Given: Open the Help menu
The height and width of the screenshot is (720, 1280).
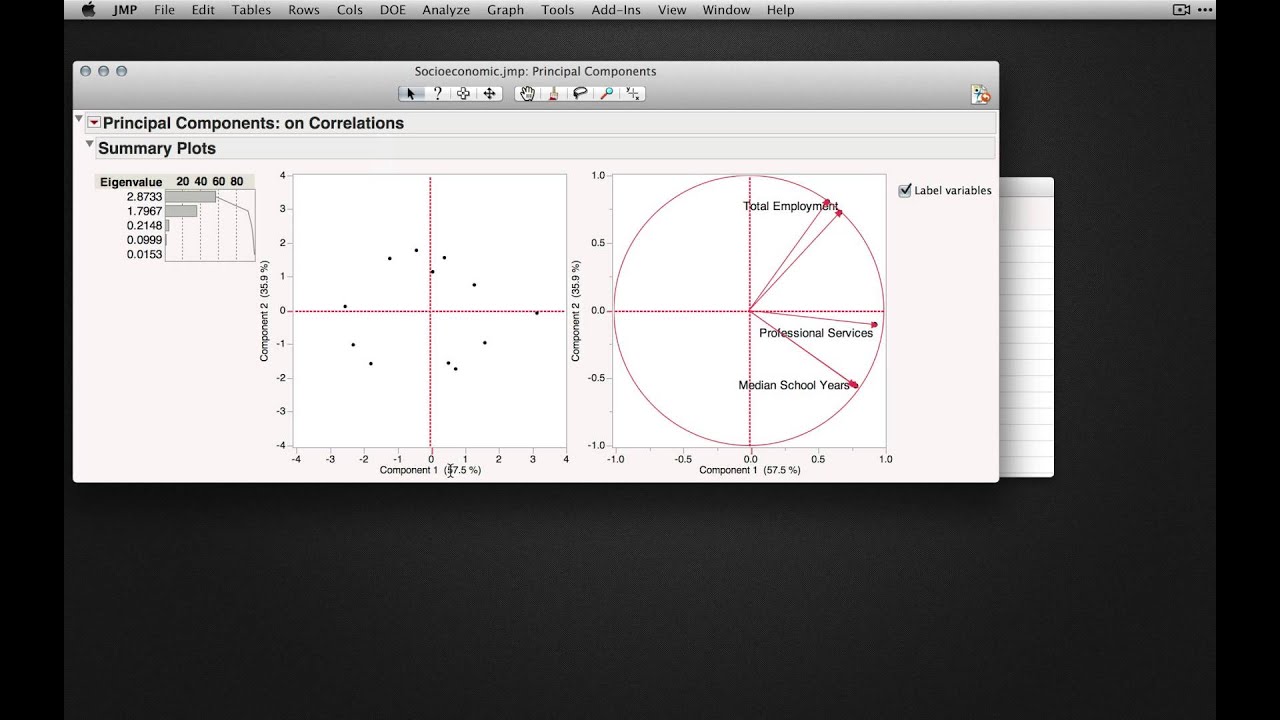Looking at the screenshot, I should pyautogui.click(x=780, y=10).
